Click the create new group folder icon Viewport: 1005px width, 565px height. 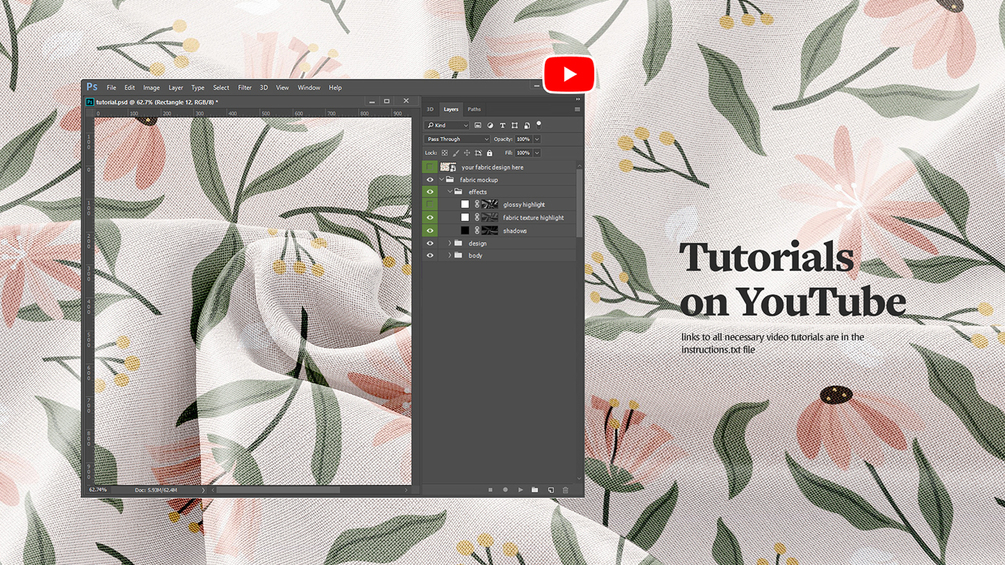tap(535, 490)
